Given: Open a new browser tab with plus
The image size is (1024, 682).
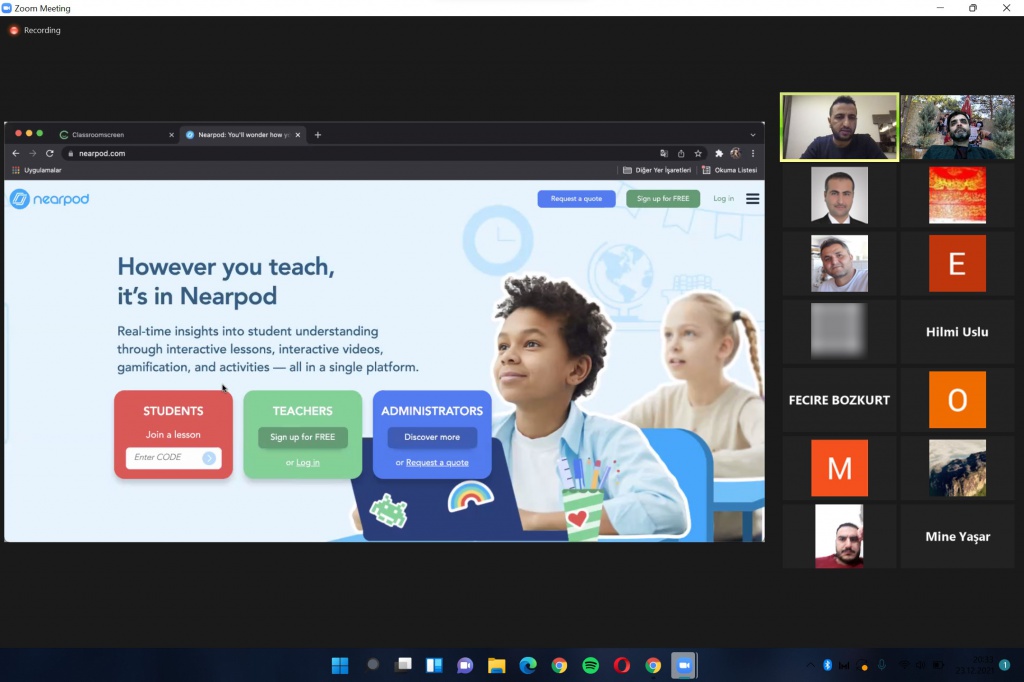Looking at the screenshot, I should pos(318,135).
